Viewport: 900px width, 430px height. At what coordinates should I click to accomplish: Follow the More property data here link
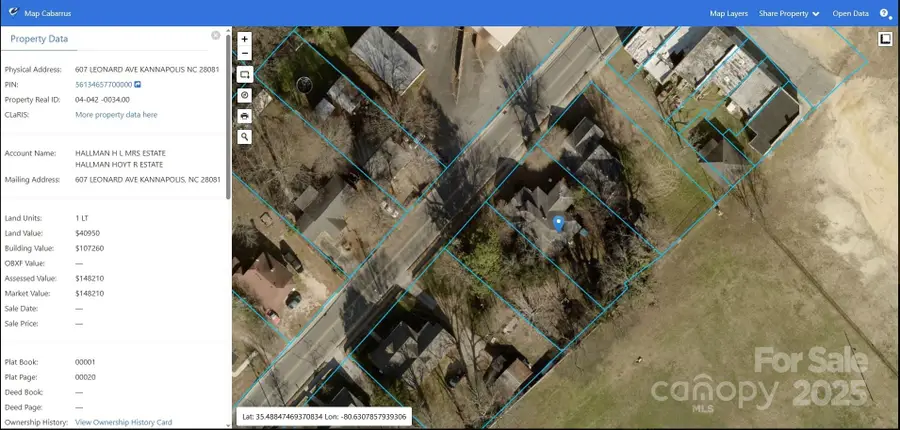[116, 115]
